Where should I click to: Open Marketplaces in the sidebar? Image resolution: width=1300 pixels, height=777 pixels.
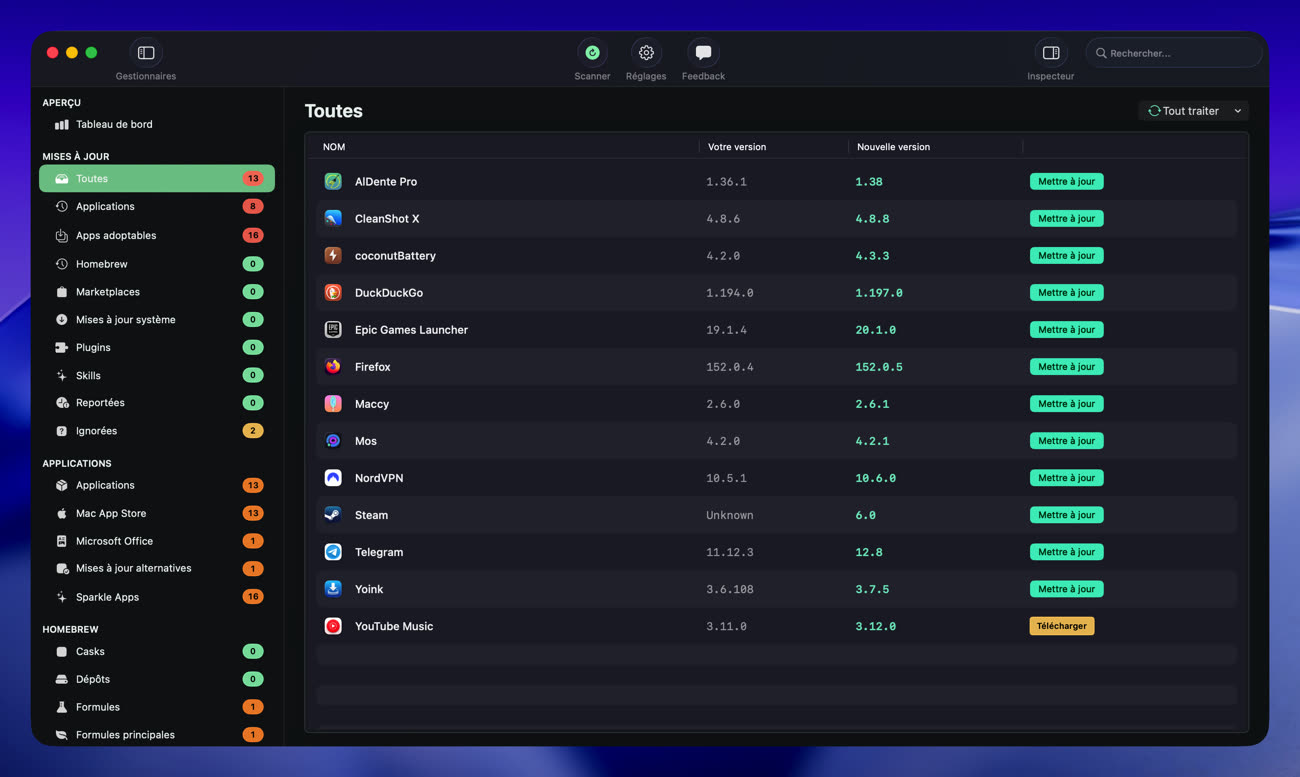pos(157,292)
